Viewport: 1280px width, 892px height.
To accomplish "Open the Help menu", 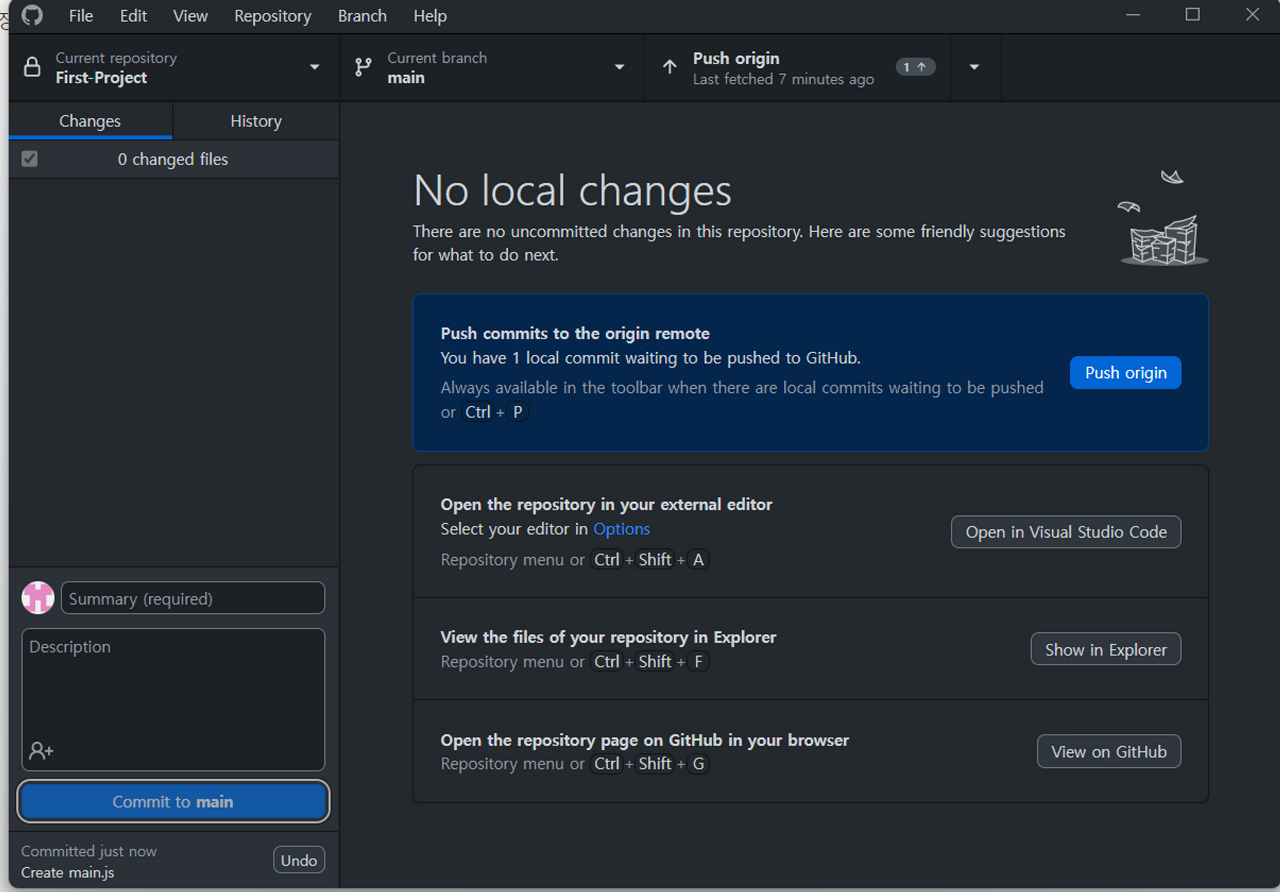I will [x=430, y=16].
